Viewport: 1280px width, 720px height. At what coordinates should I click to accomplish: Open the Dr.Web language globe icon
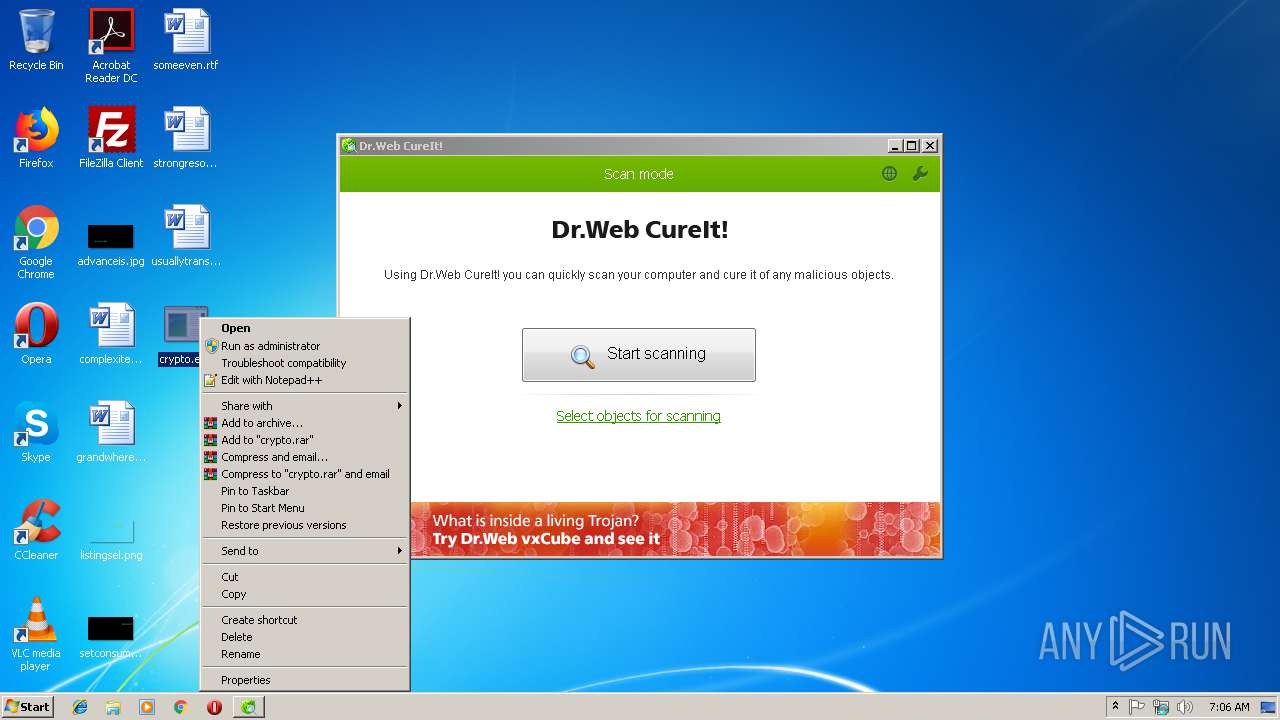[889, 174]
